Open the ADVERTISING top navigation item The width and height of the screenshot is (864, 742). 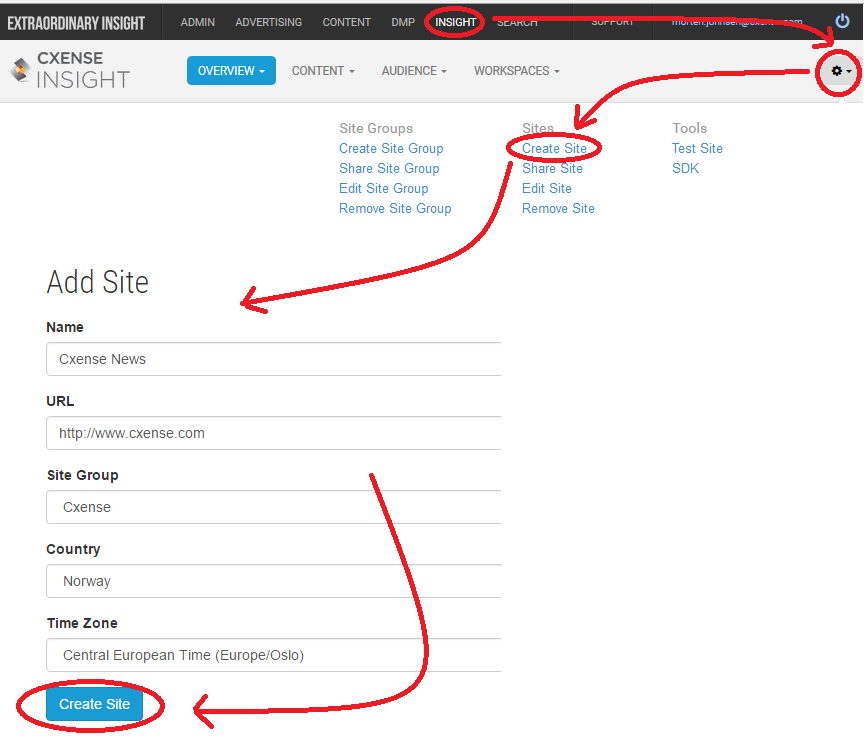[268, 22]
